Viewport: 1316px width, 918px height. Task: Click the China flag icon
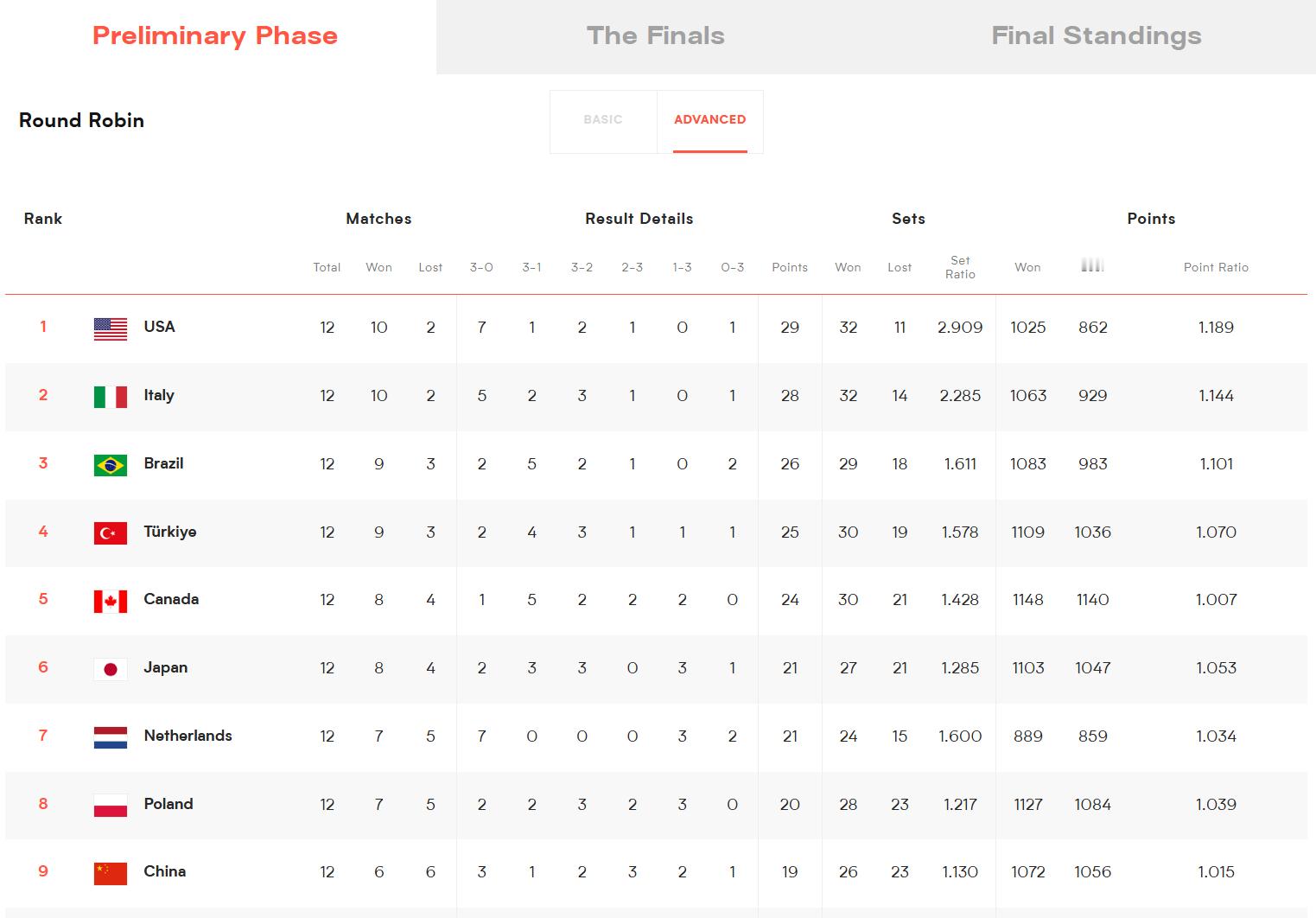click(x=111, y=873)
